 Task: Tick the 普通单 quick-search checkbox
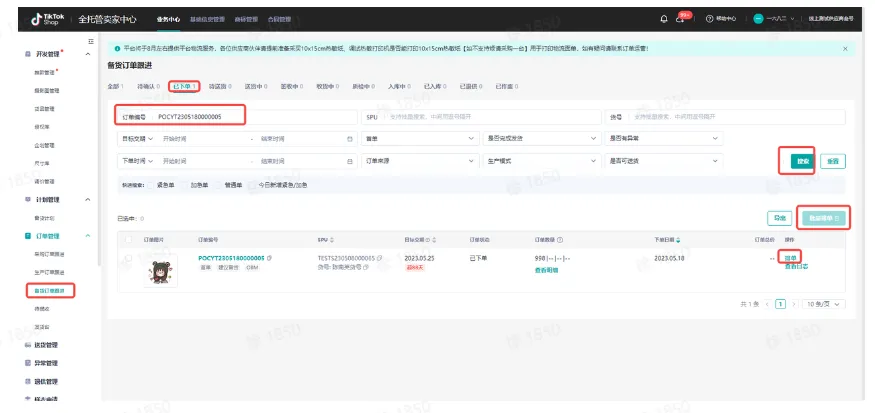tap(218, 185)
